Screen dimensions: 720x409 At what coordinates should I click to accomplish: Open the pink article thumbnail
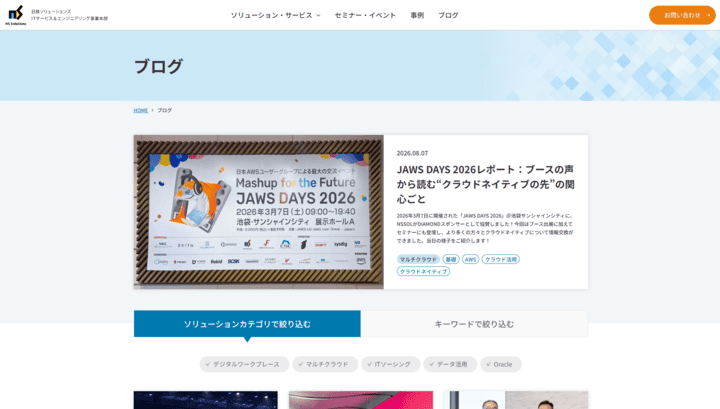click(361, 400)
